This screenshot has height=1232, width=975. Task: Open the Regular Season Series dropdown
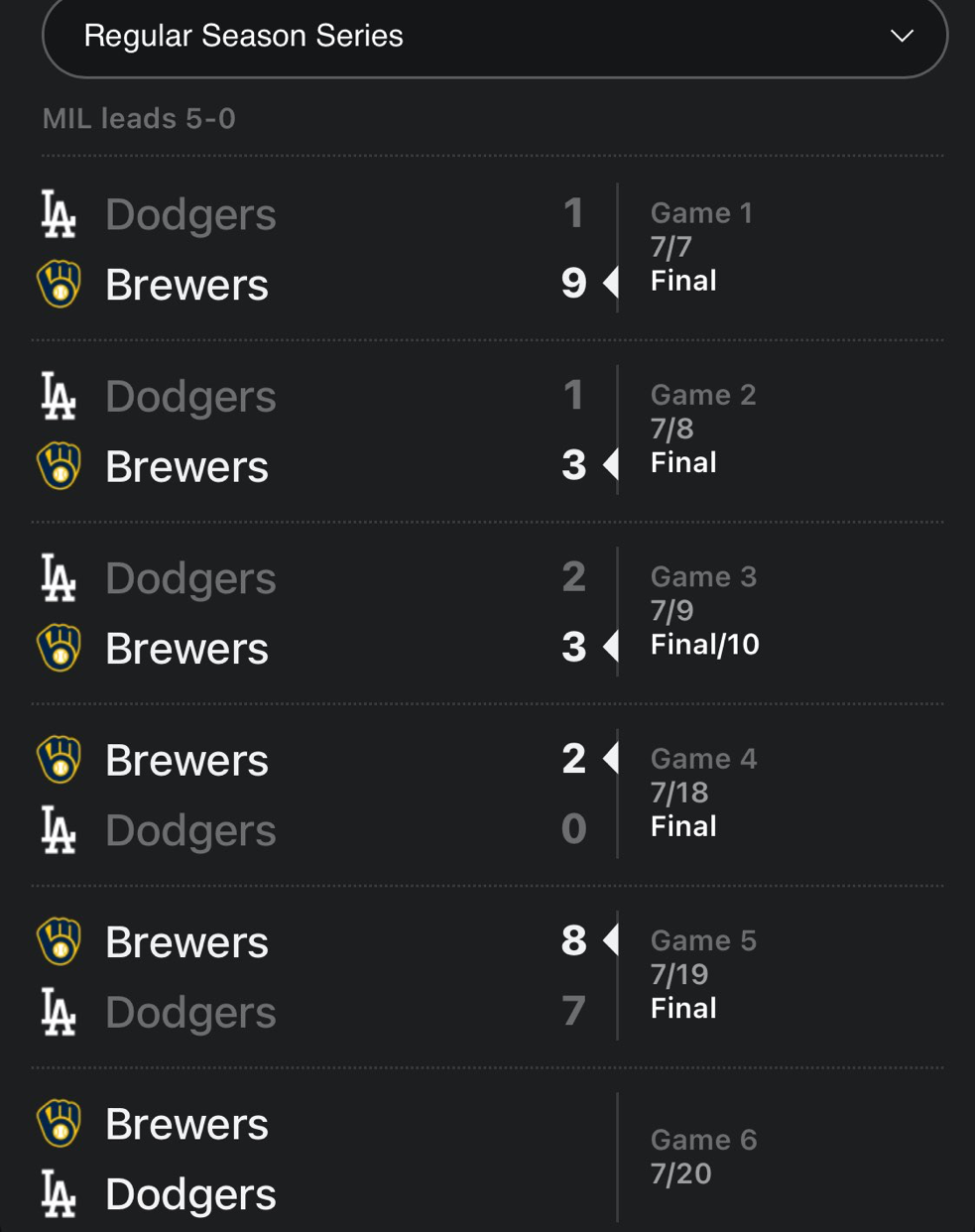[494, 37]
